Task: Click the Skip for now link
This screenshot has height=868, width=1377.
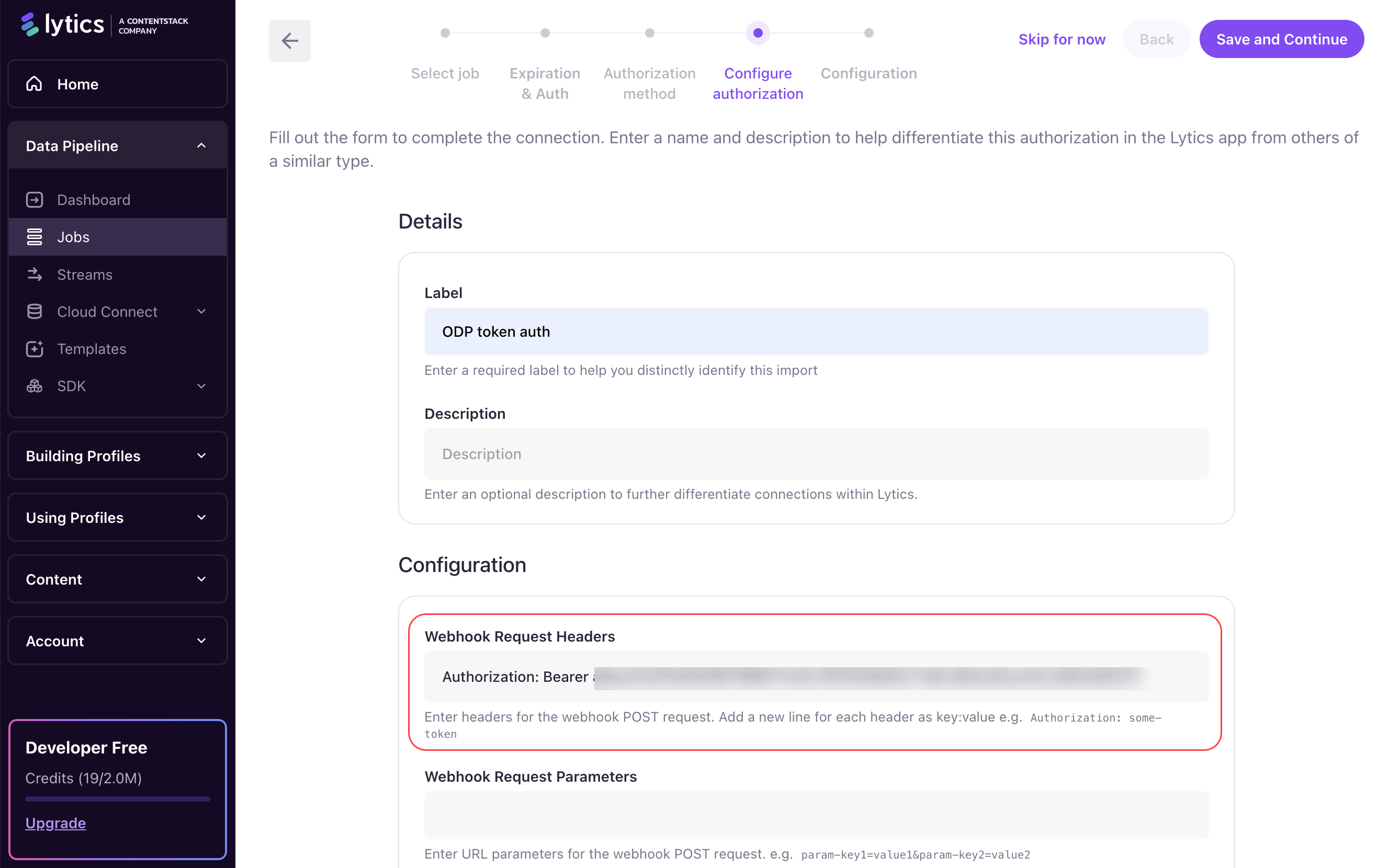Action: click(1062, 39)
